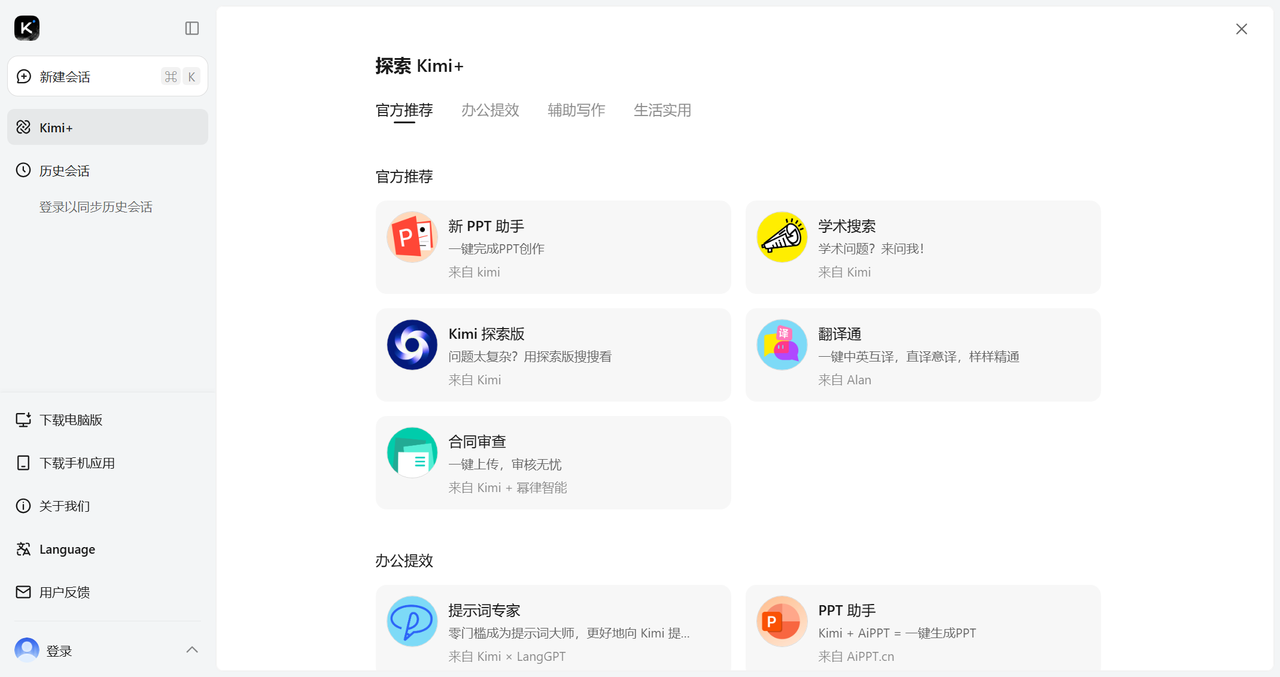
Task: Open 下载电脑版 download option
Action: (x=108, y=420)
